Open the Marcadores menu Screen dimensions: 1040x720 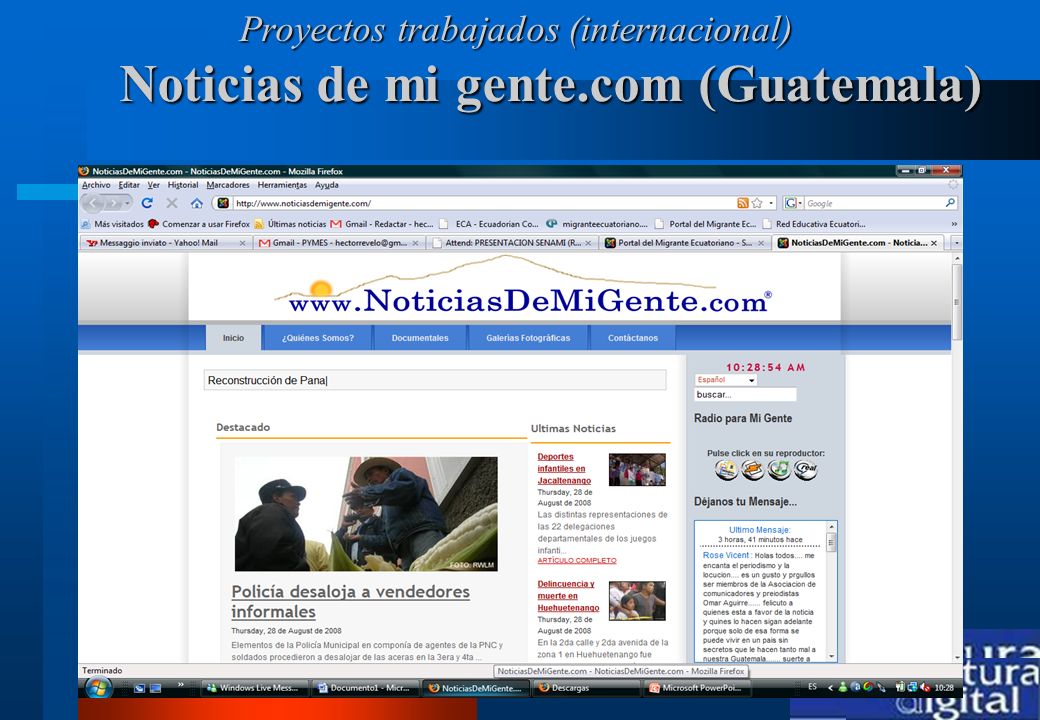[x=228, y=185]
